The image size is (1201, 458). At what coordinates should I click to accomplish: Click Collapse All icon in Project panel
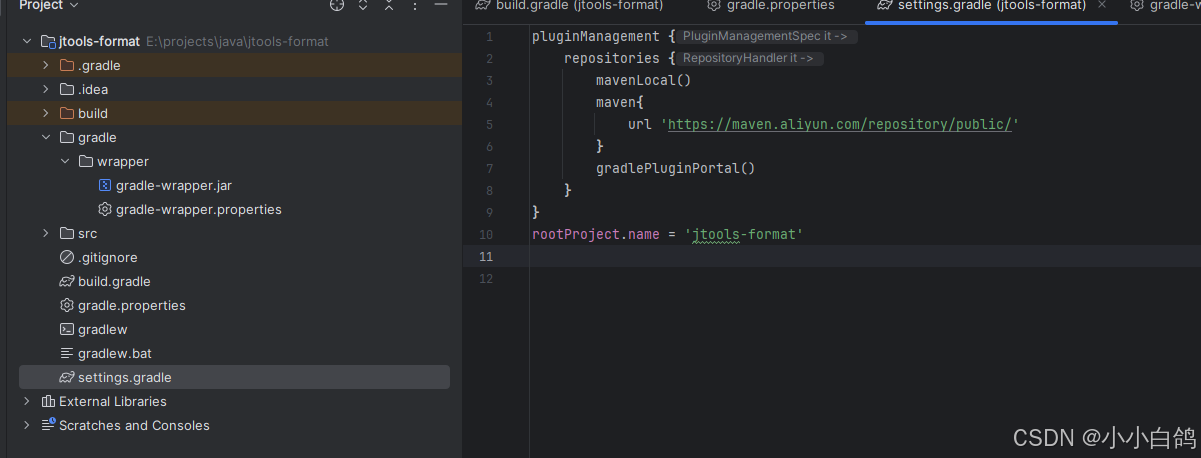[389, 5]
